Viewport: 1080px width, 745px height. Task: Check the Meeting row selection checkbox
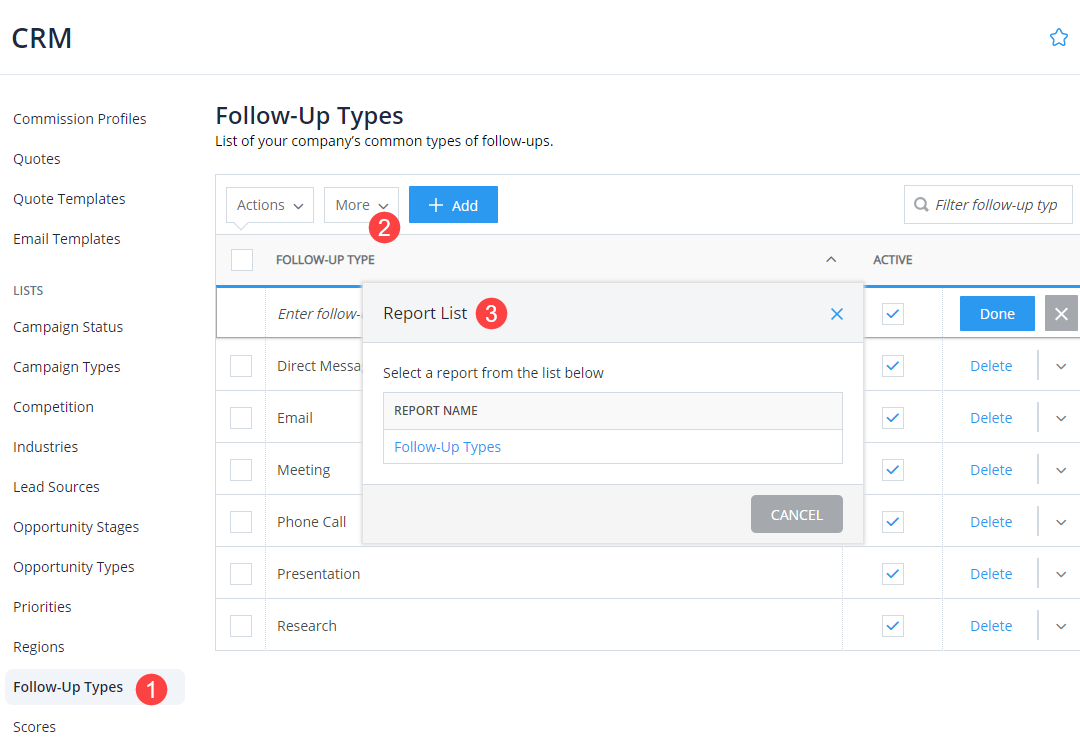pos(241,469)
